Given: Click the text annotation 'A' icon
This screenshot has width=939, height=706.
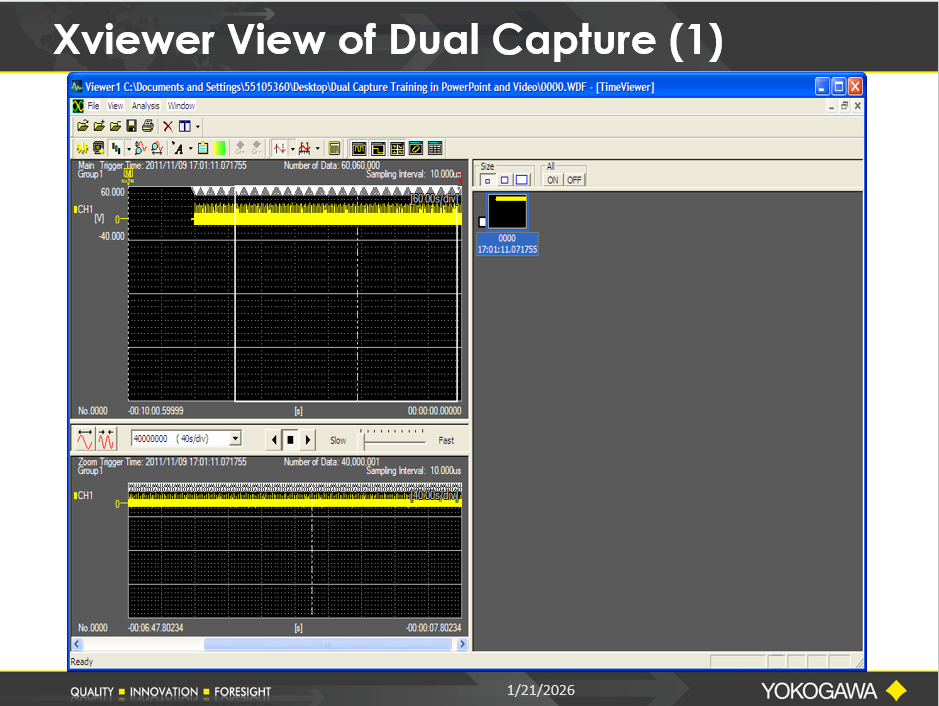Looking at the screenshot, I should click(x=178, y=148).
